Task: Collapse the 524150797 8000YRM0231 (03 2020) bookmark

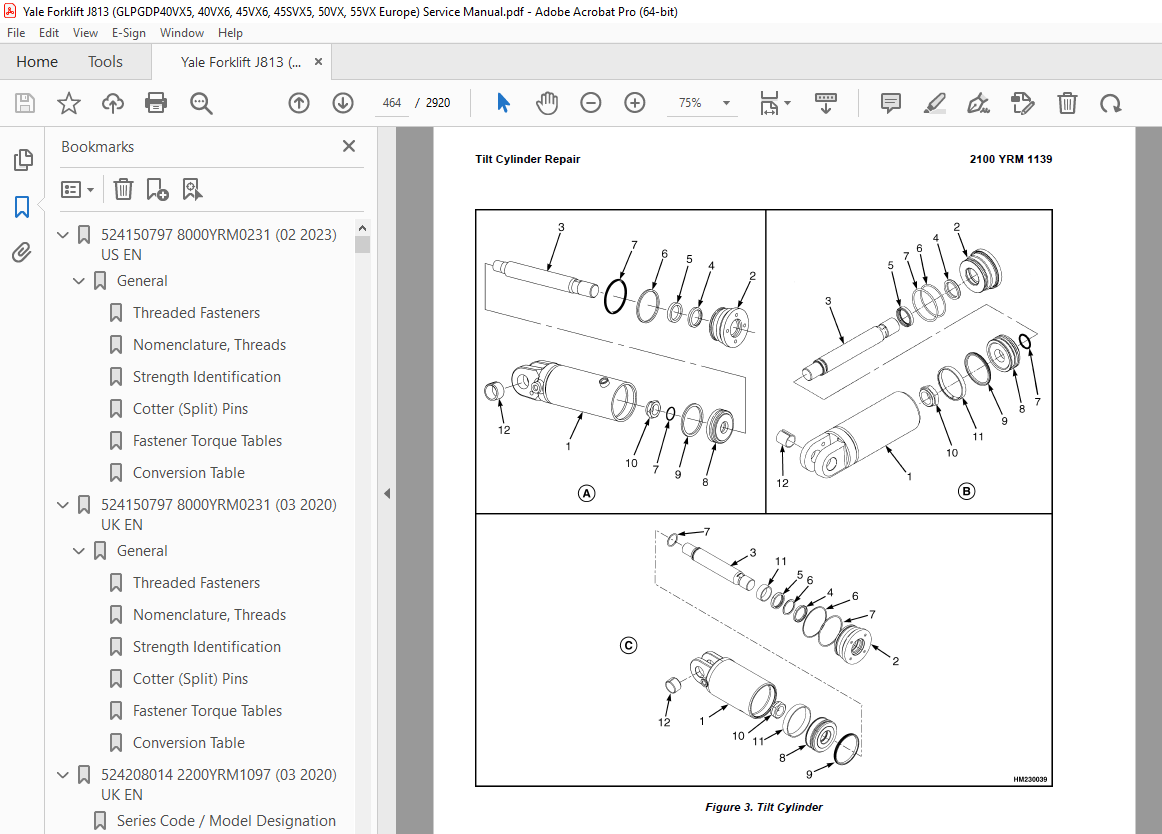Action: (x=63, y=505)
